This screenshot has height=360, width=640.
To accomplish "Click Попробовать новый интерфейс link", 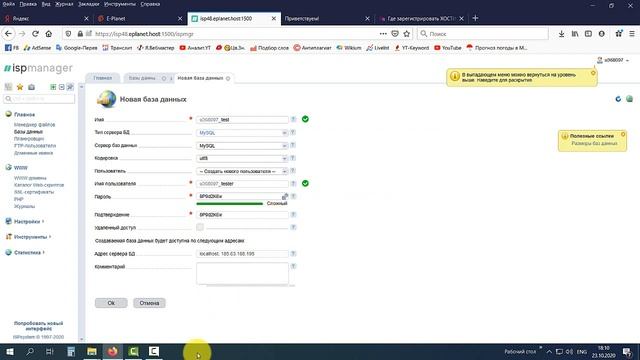I will (39, 326).
